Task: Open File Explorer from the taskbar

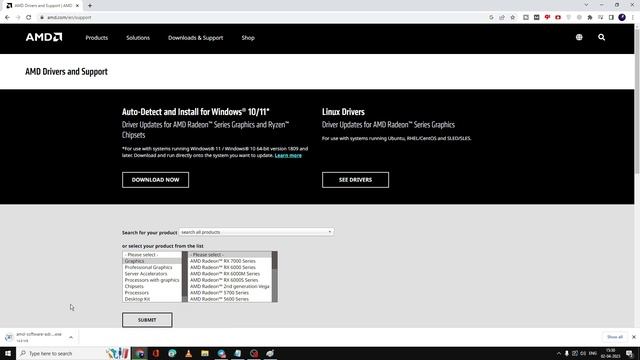Action: pos(205,353)
